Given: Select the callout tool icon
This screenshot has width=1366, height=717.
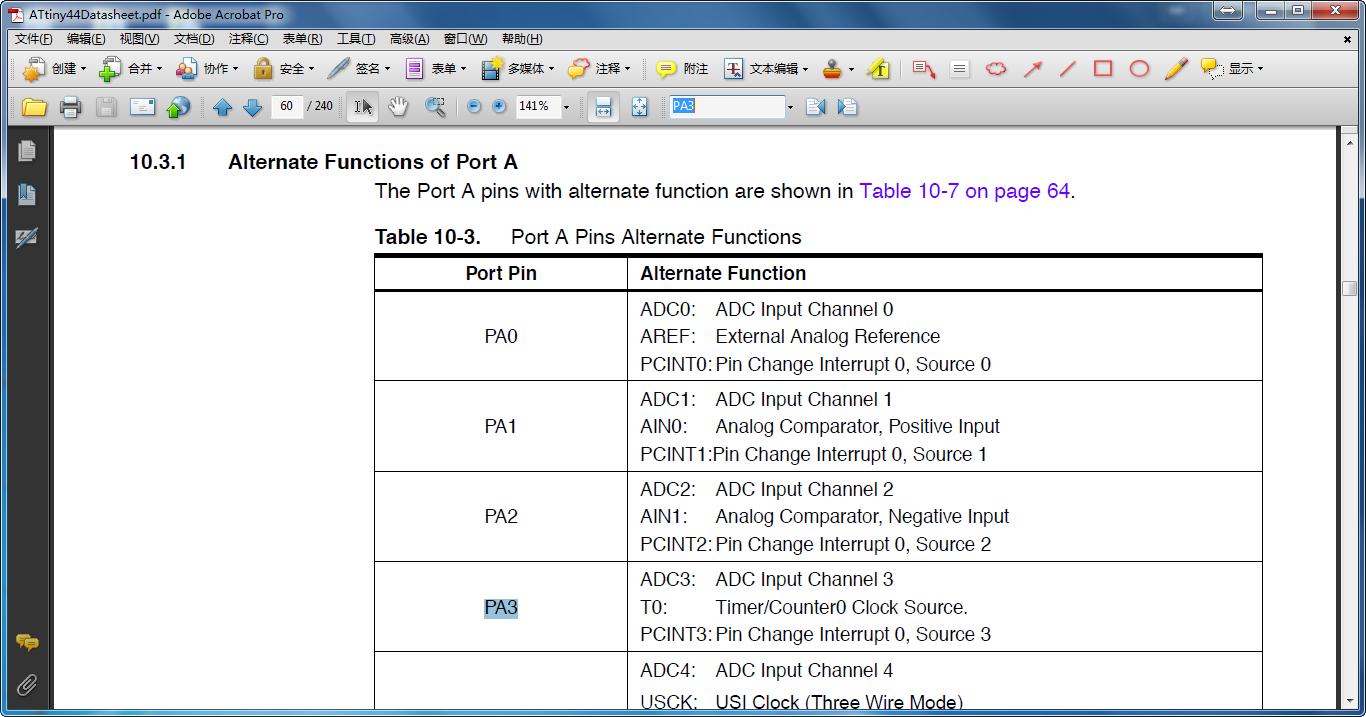Looking at the screenshot, I should click(923, 69).
